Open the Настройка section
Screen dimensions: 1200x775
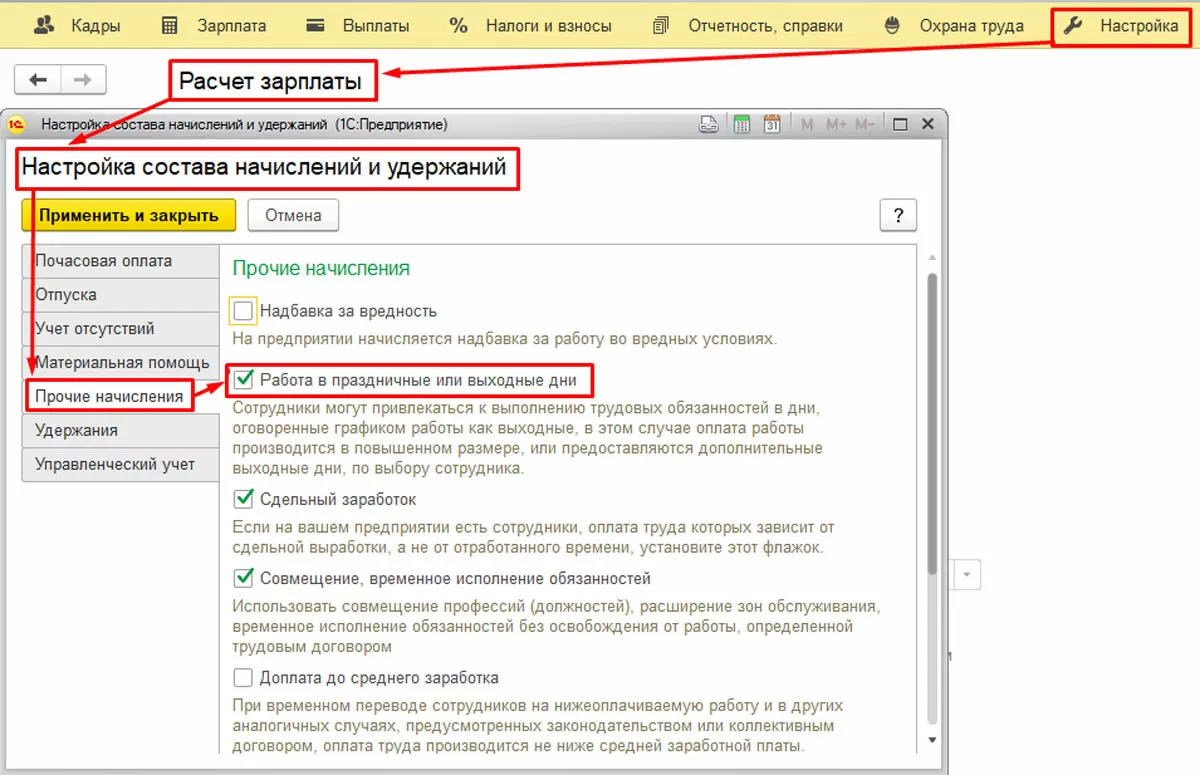tap(1121, 26)
